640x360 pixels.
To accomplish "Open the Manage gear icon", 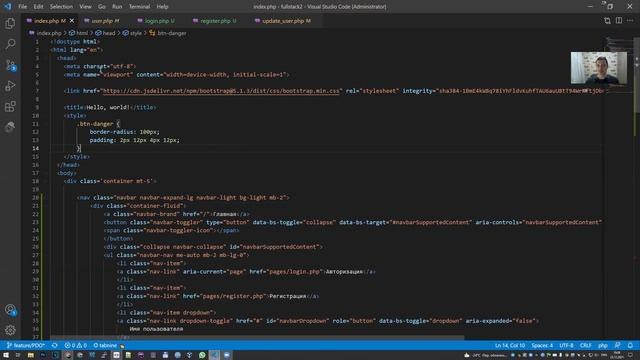I will (10, 330).
